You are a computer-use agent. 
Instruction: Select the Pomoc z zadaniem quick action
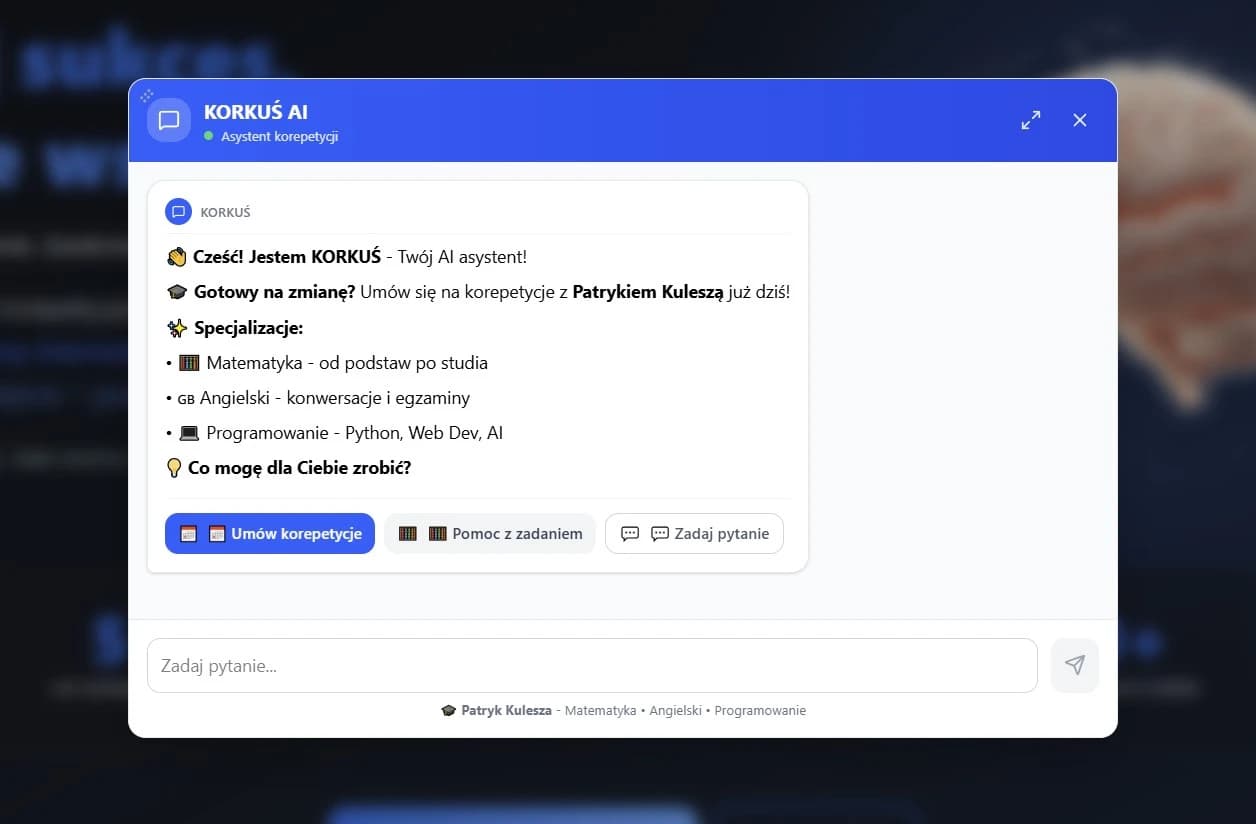coord(490,533)
